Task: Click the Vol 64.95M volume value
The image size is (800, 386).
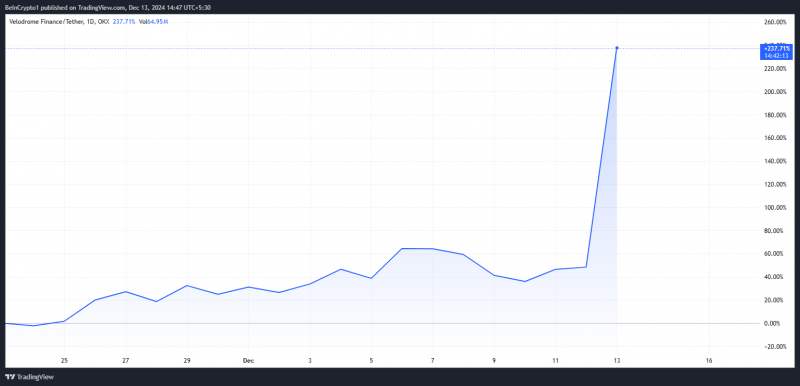Action: pos(154,22)
